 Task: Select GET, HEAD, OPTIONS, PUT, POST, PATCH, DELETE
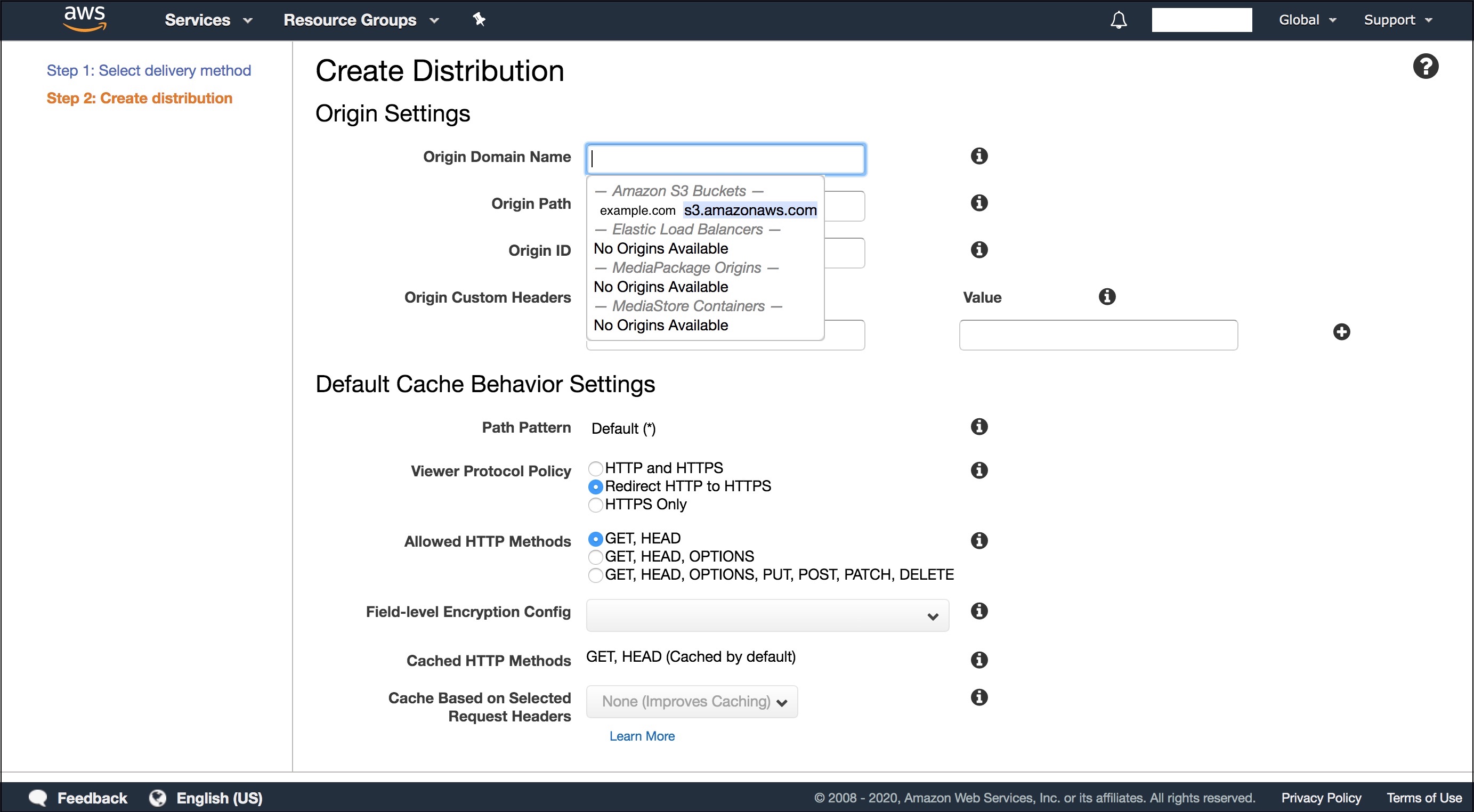(595, 575)
